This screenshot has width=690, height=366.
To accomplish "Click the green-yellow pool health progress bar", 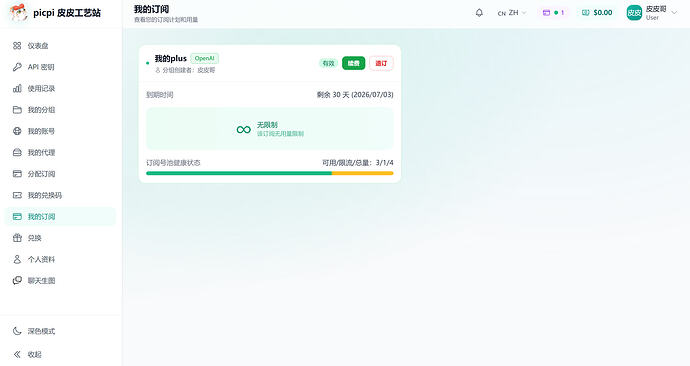I will point(270,173).
